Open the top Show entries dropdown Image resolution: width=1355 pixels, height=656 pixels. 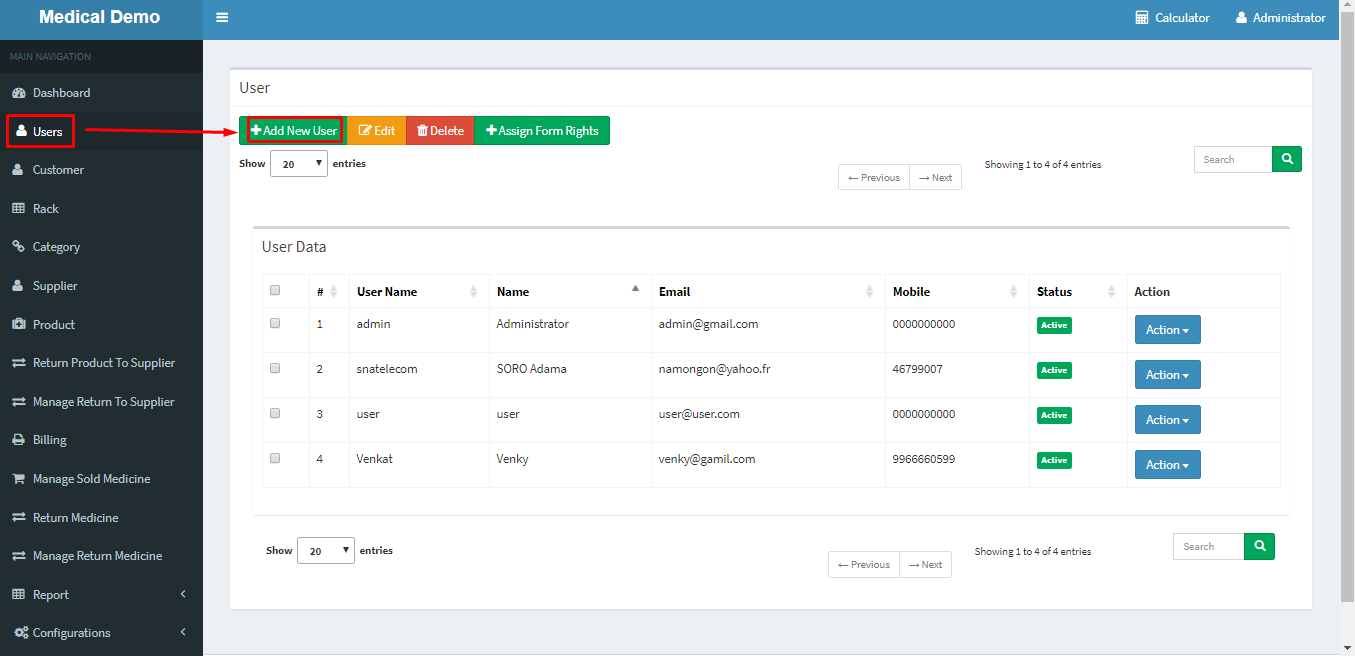click(x=299, y=164)
